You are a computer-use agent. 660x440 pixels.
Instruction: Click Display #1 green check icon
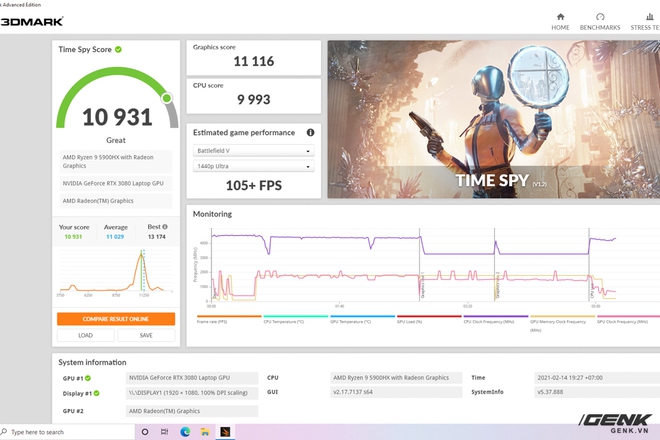click(96, 393)
